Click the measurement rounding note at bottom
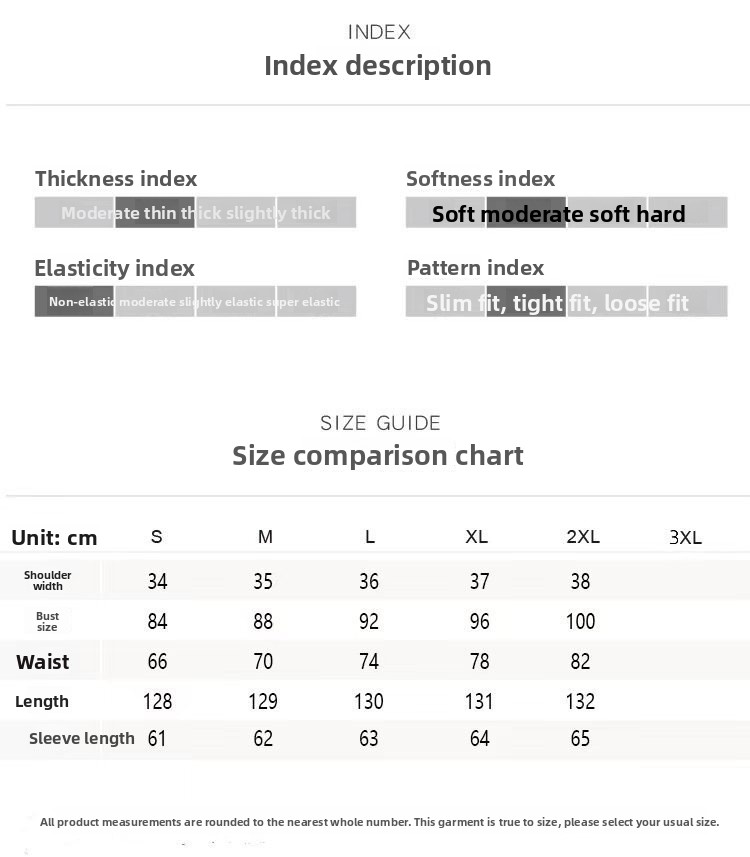 379,822
